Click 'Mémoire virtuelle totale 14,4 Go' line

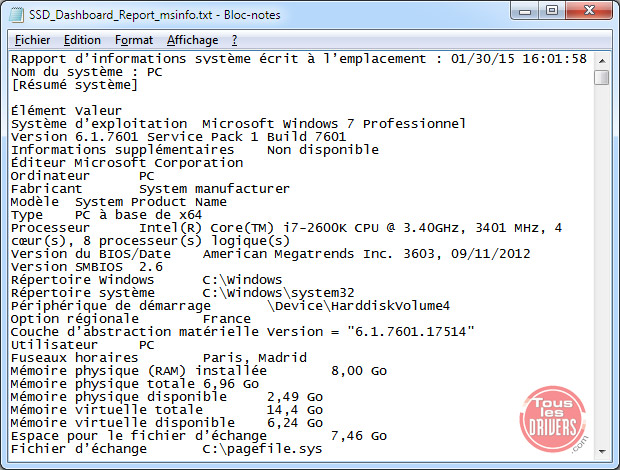(167, 410)
